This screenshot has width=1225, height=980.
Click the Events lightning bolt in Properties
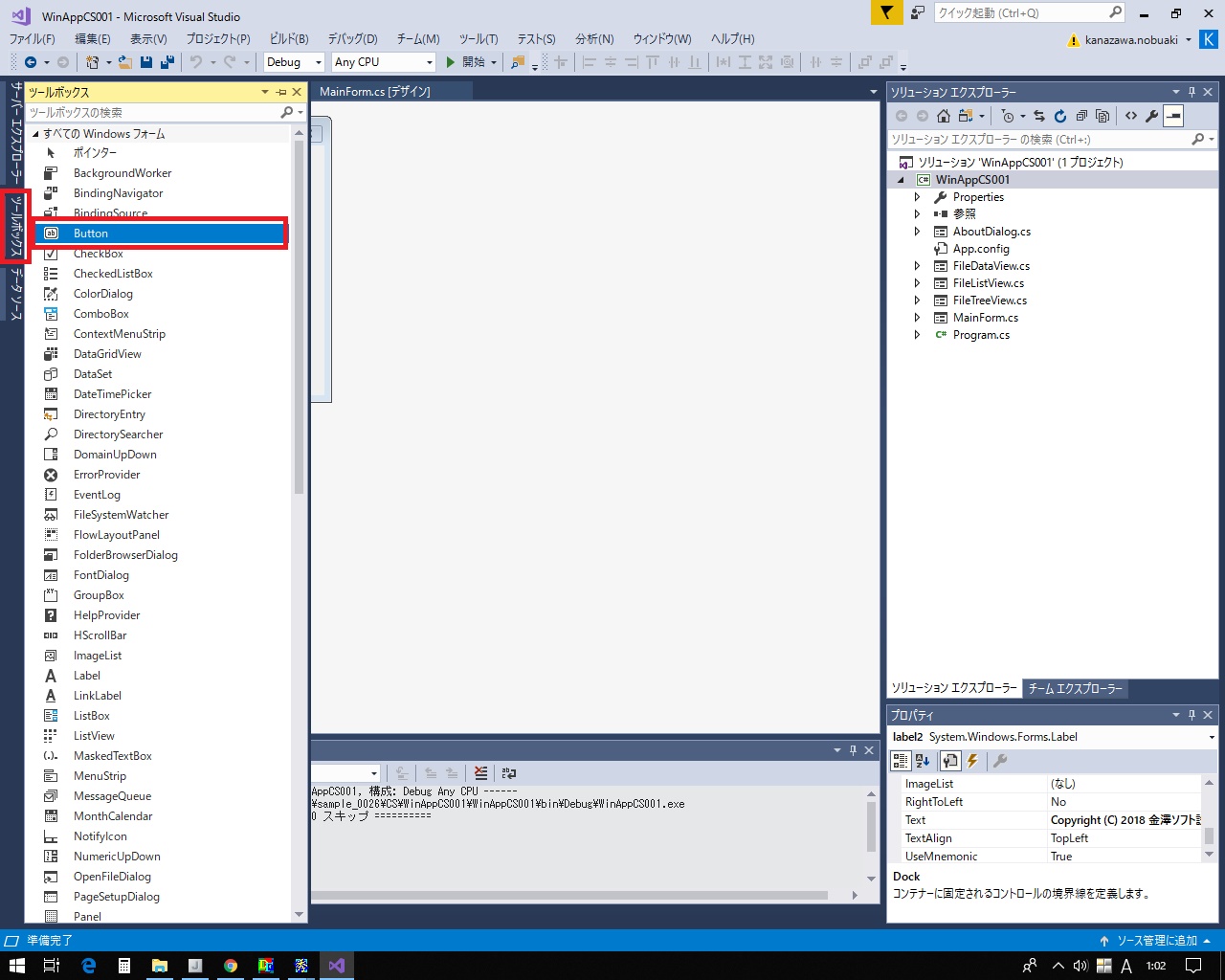coord(973,761)
